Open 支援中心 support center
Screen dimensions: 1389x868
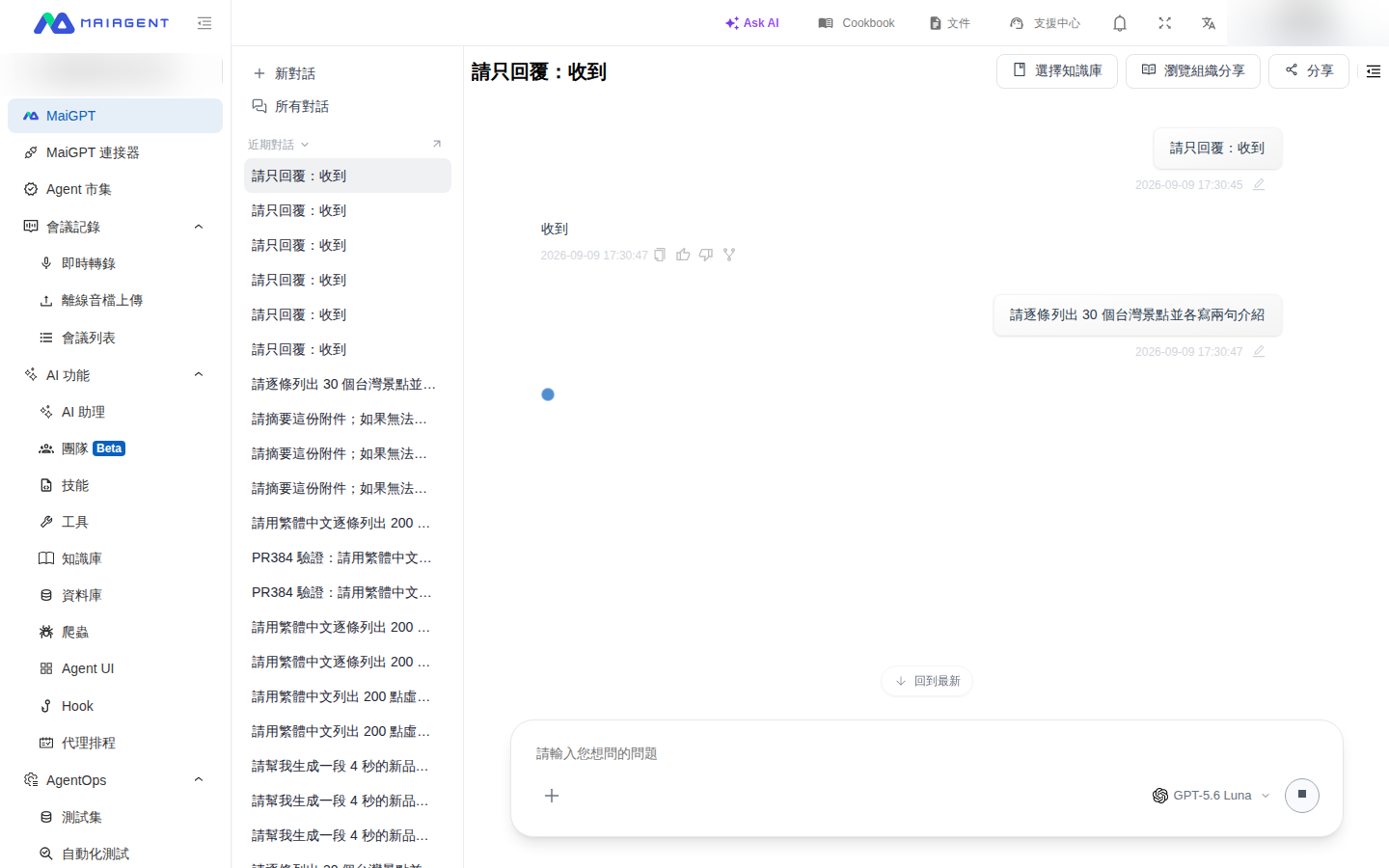tap(1045, 23)
